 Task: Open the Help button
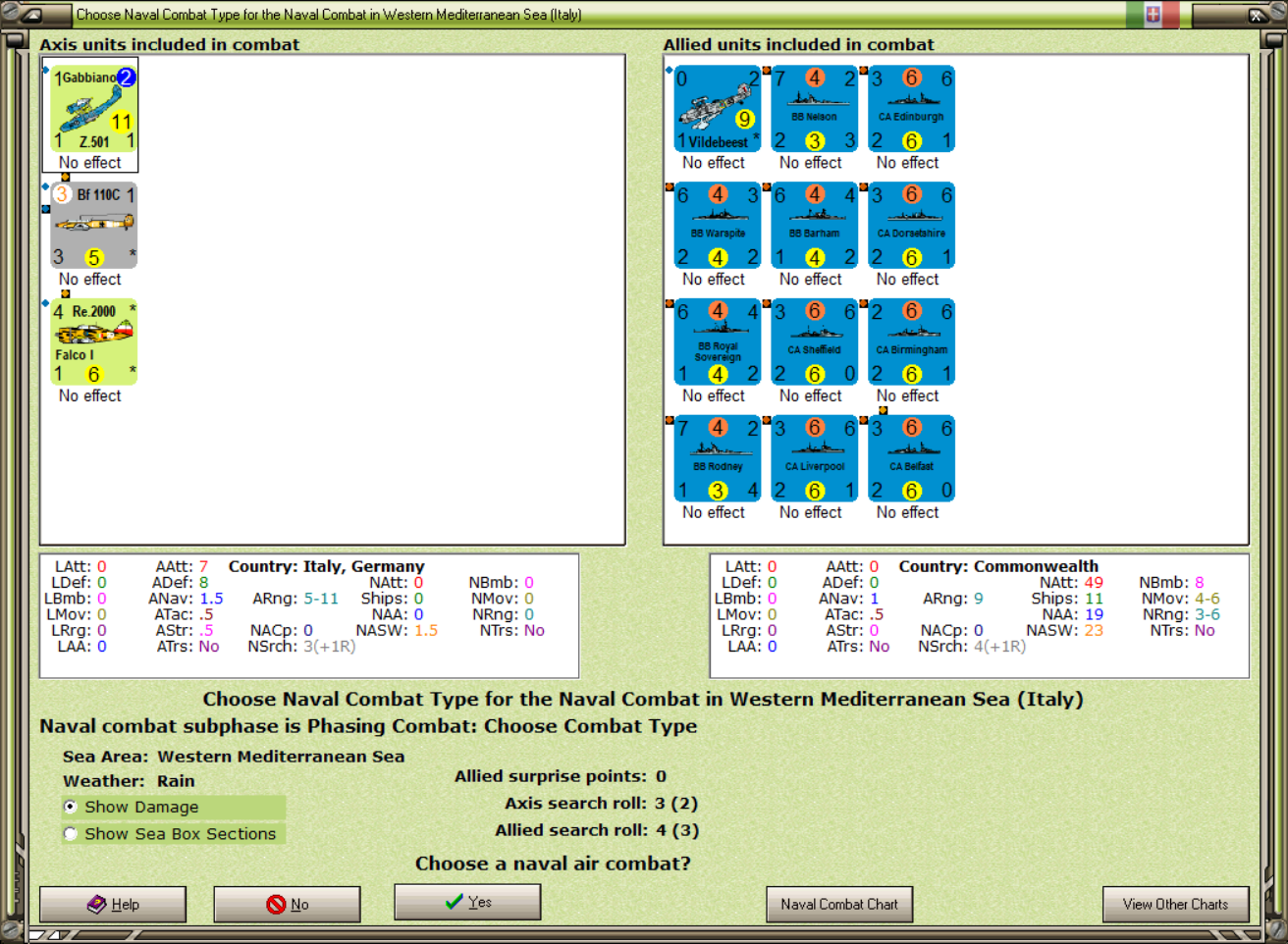click(x=113, y=904)
